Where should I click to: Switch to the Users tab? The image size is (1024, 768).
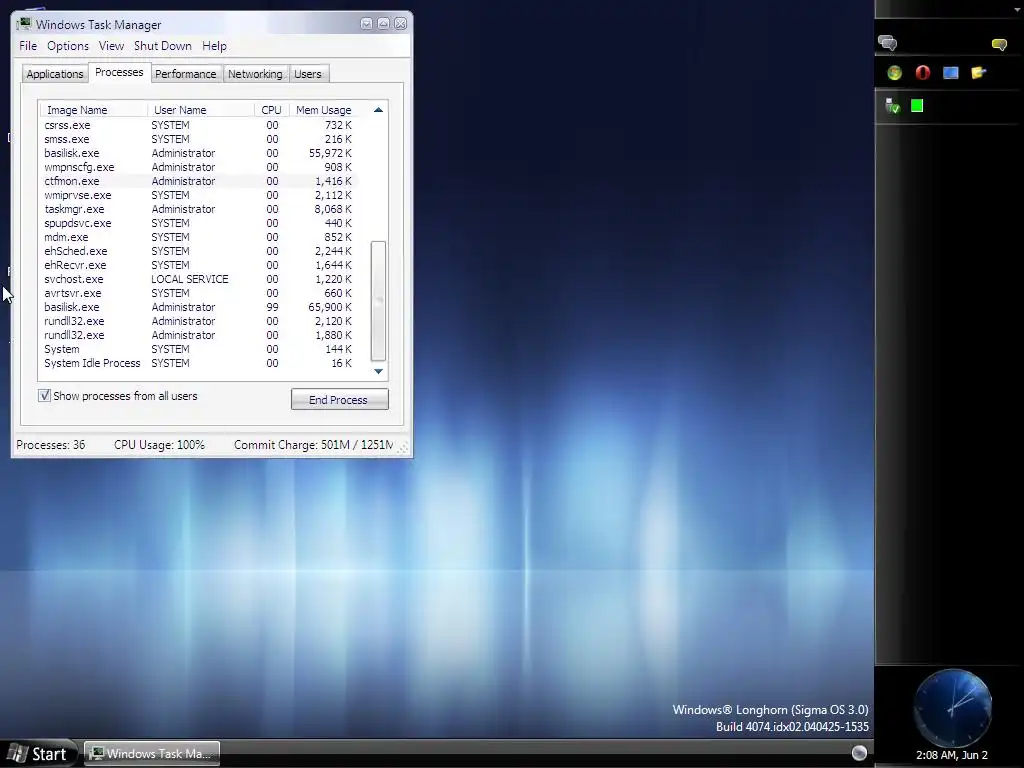click(x=308, y=74)
